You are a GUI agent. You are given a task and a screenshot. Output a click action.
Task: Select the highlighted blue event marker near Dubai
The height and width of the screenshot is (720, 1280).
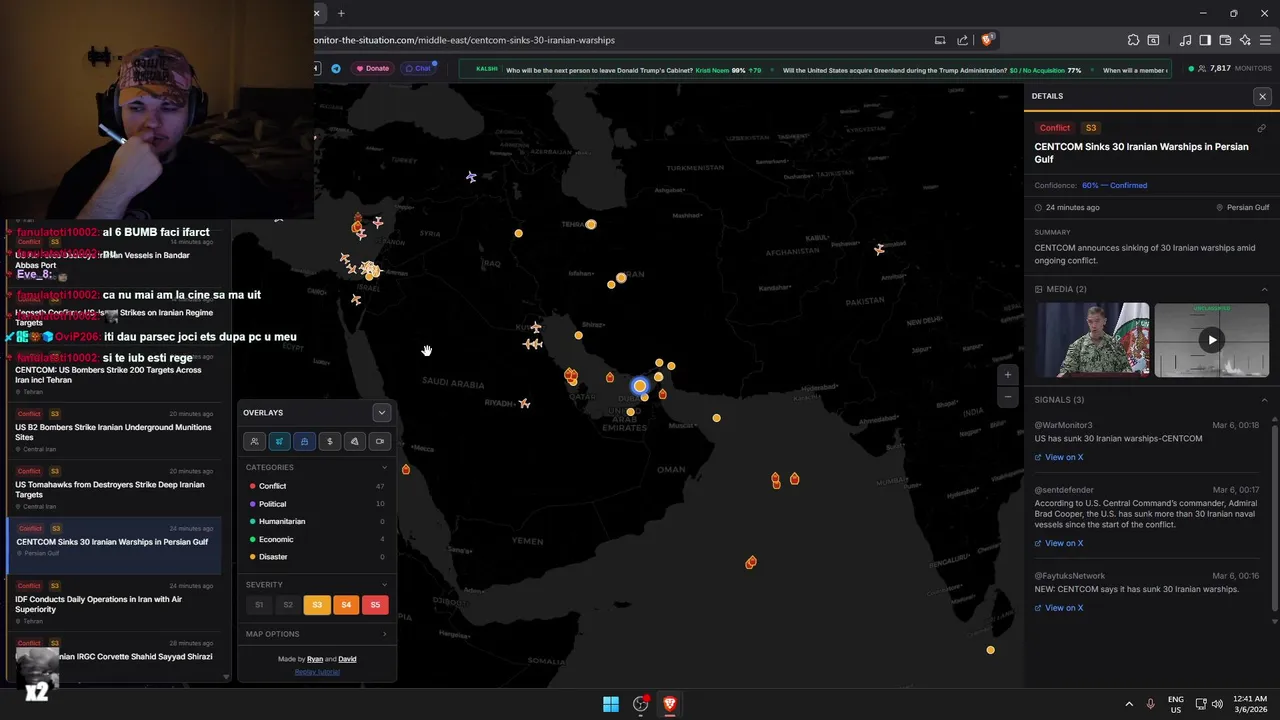[x=640, y=386]
